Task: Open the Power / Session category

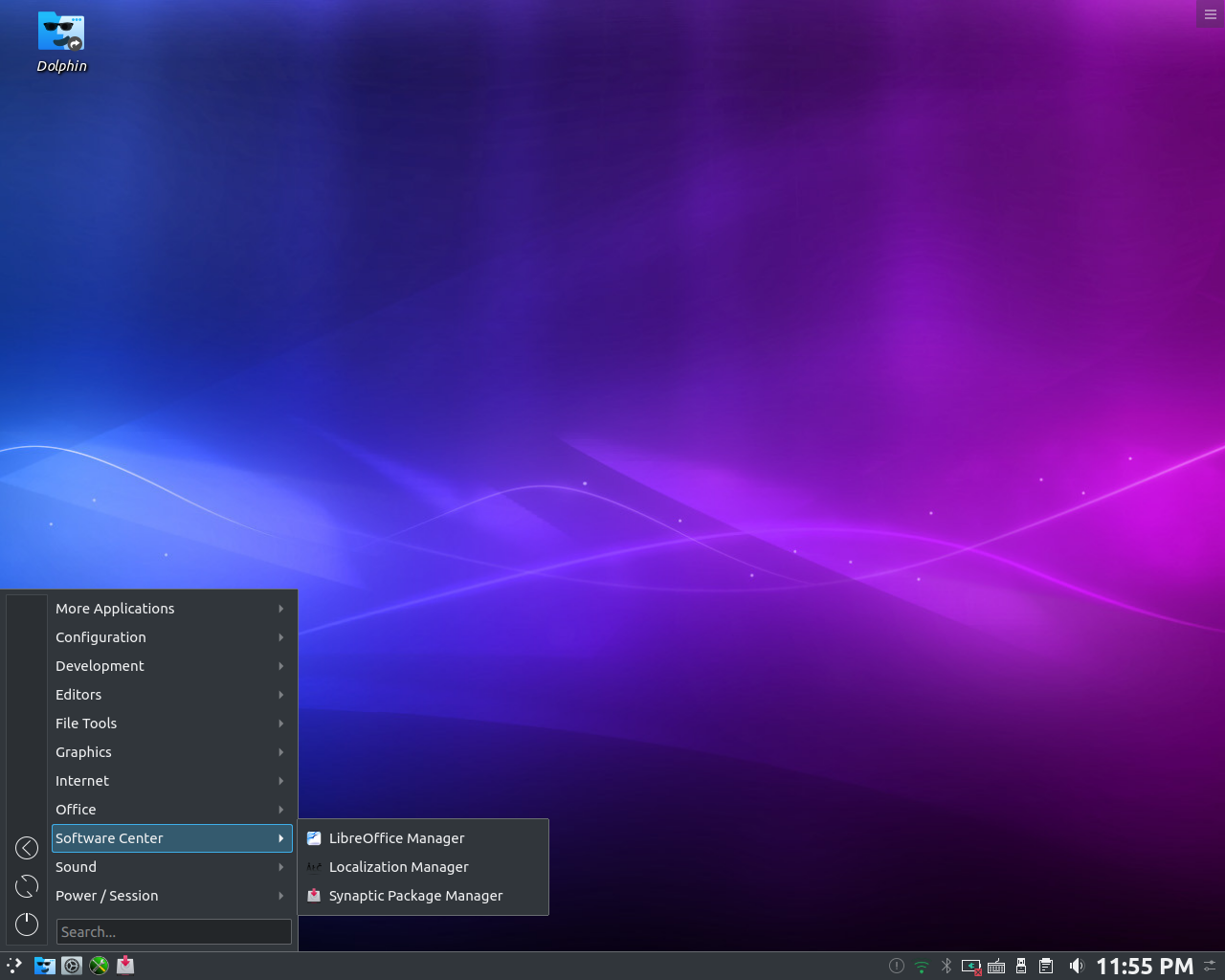Action: (172, 896)
